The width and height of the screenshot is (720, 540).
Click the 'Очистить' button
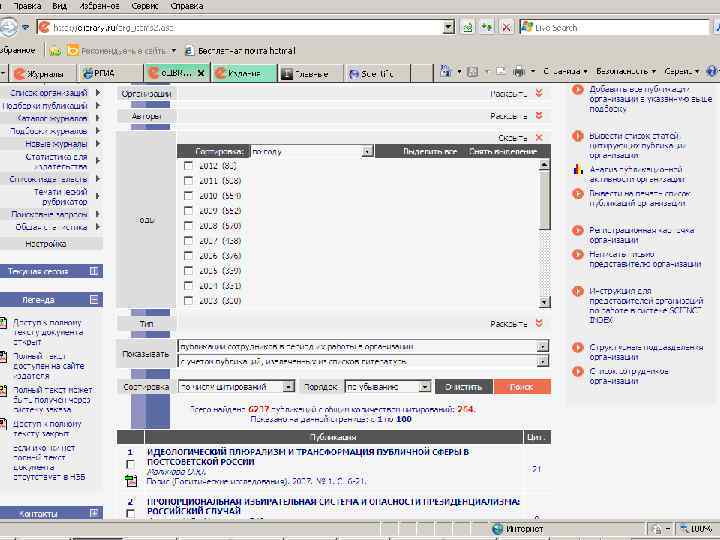click(463, 387)
